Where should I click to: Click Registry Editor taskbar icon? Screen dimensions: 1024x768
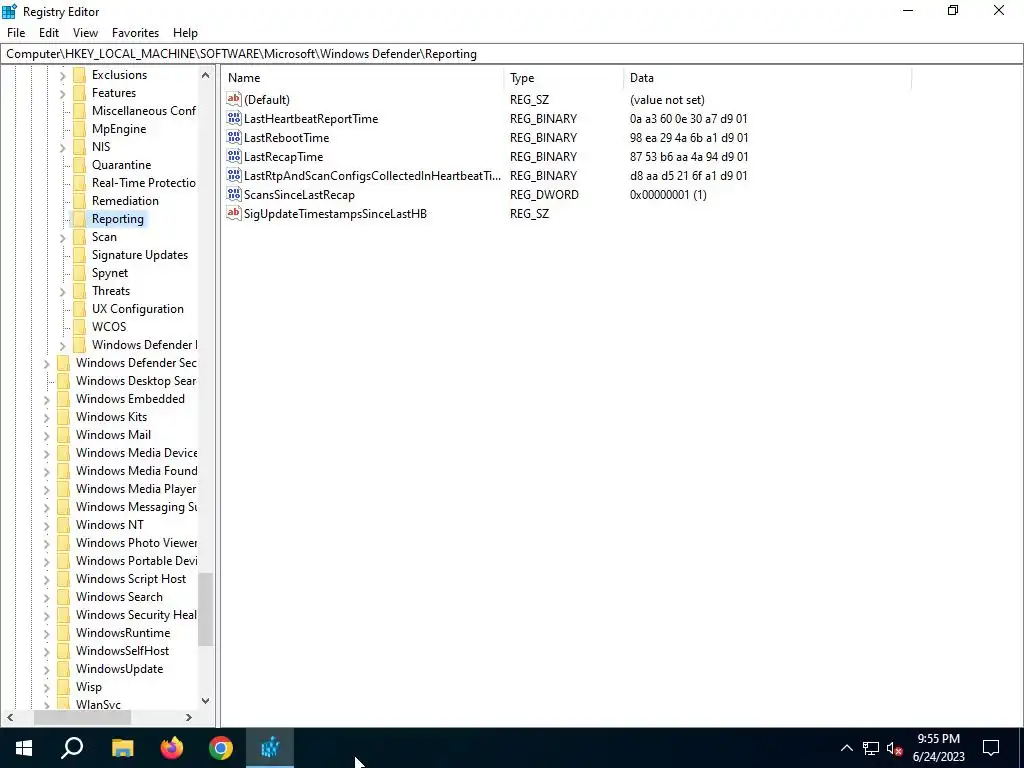(270, 748)
